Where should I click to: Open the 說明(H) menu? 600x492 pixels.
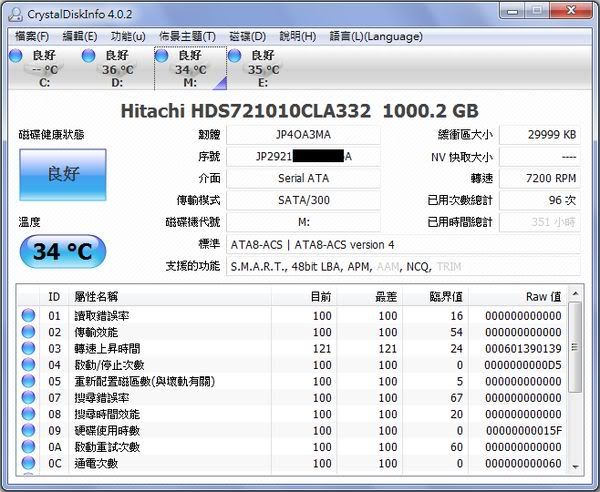[298, 37]
